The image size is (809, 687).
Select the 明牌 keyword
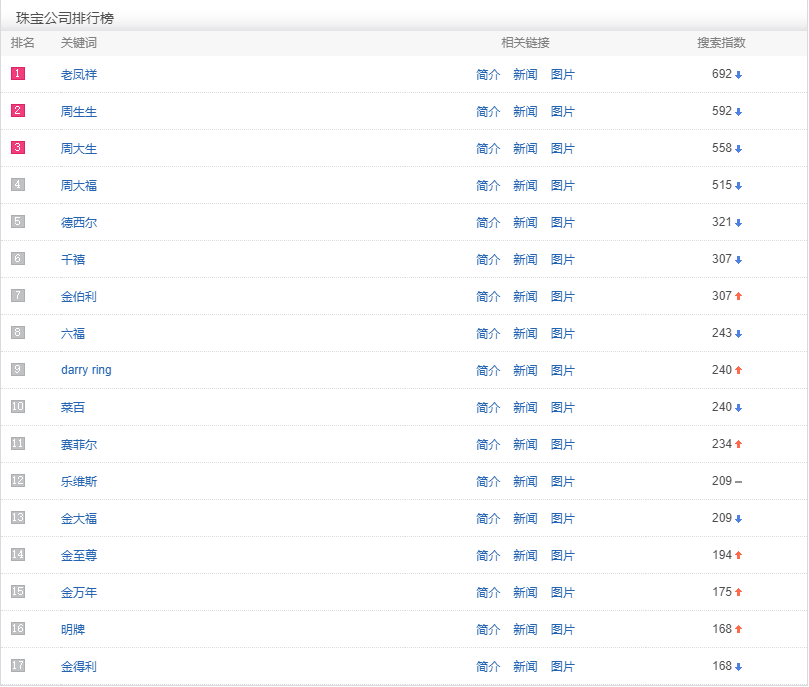click(73, 630)
